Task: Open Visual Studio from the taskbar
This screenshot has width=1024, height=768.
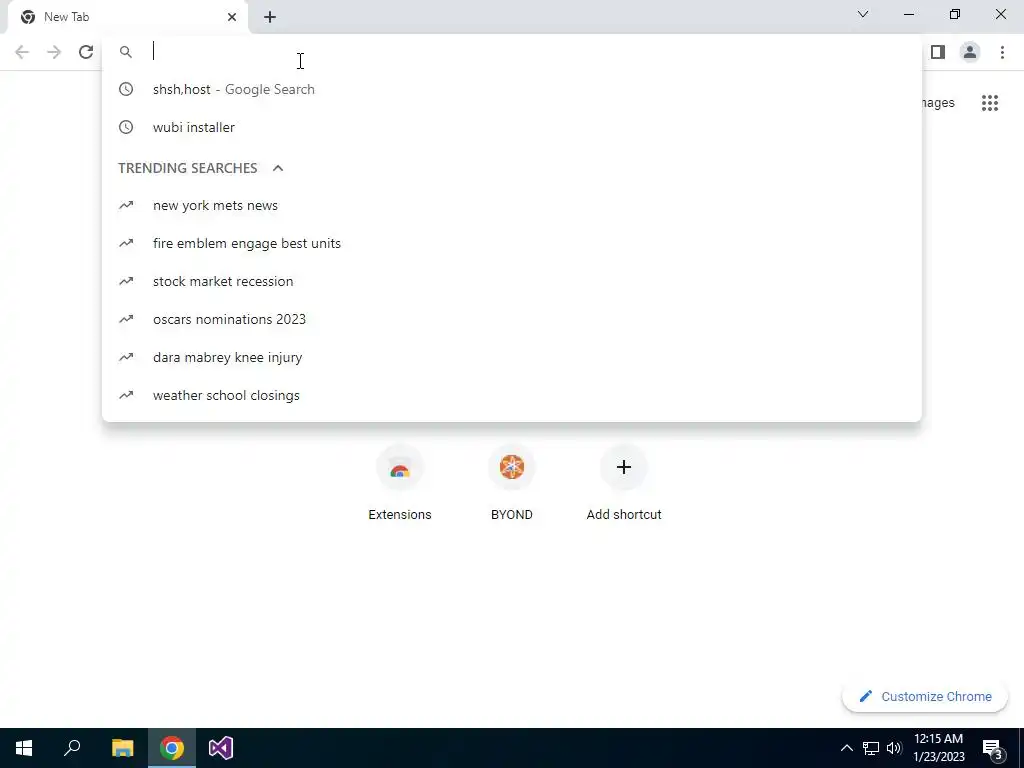Action: 221,748
